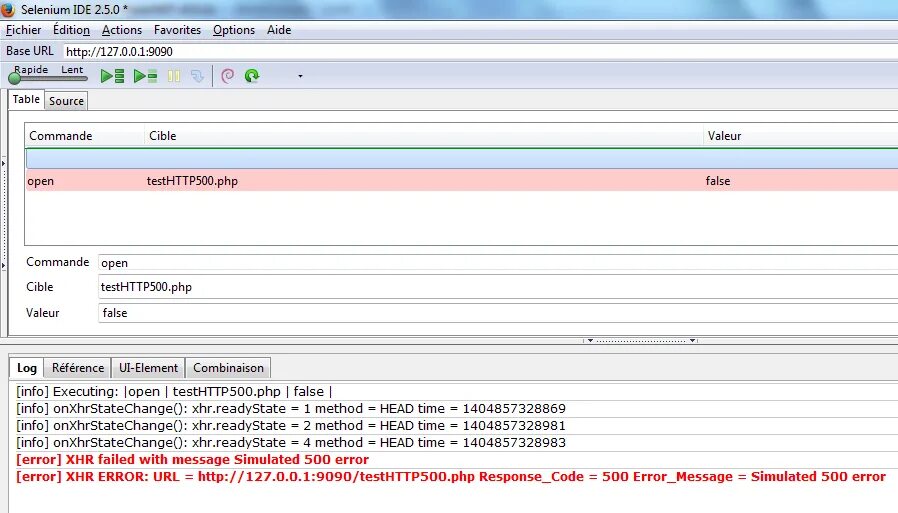Open the small toolbar dropdown arrow
898x513 pixels.
300,76
